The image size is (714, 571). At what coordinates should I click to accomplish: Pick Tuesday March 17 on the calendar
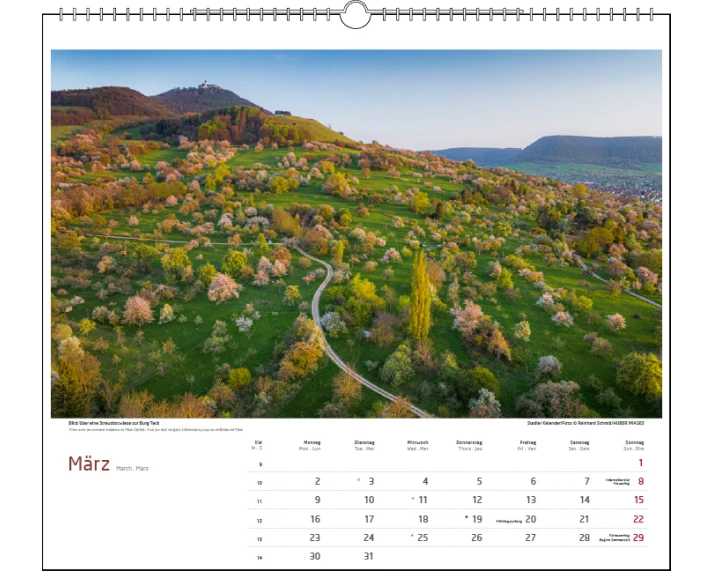tap(369, 519)
